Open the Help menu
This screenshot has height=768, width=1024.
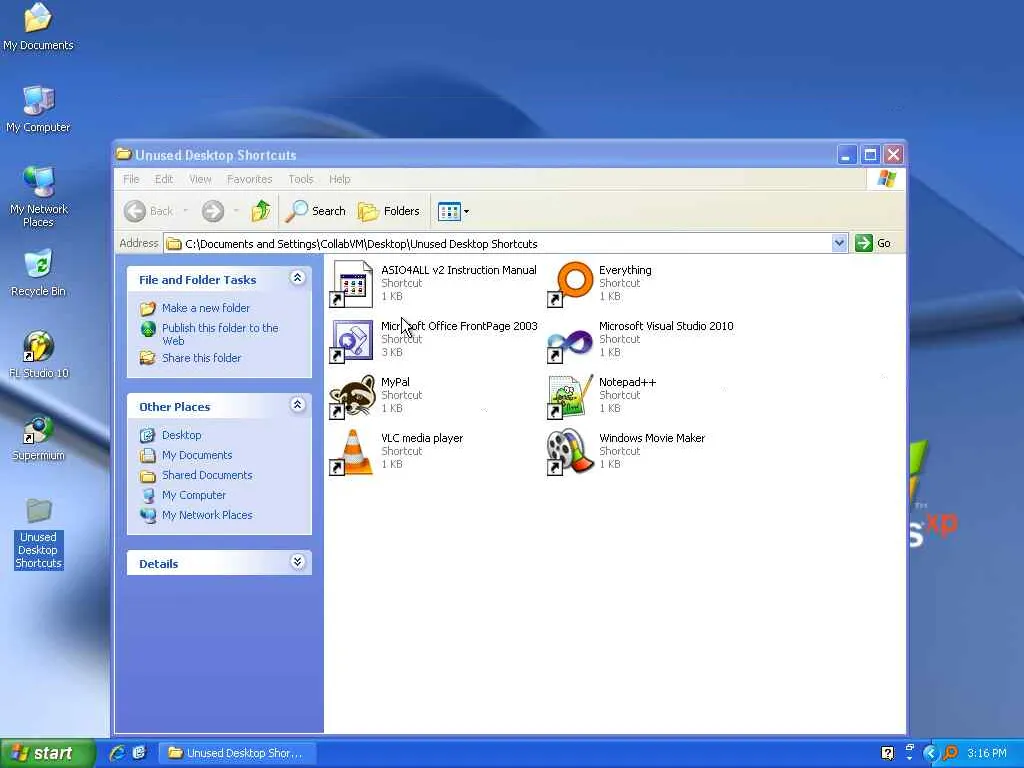[x=340, y=179]
